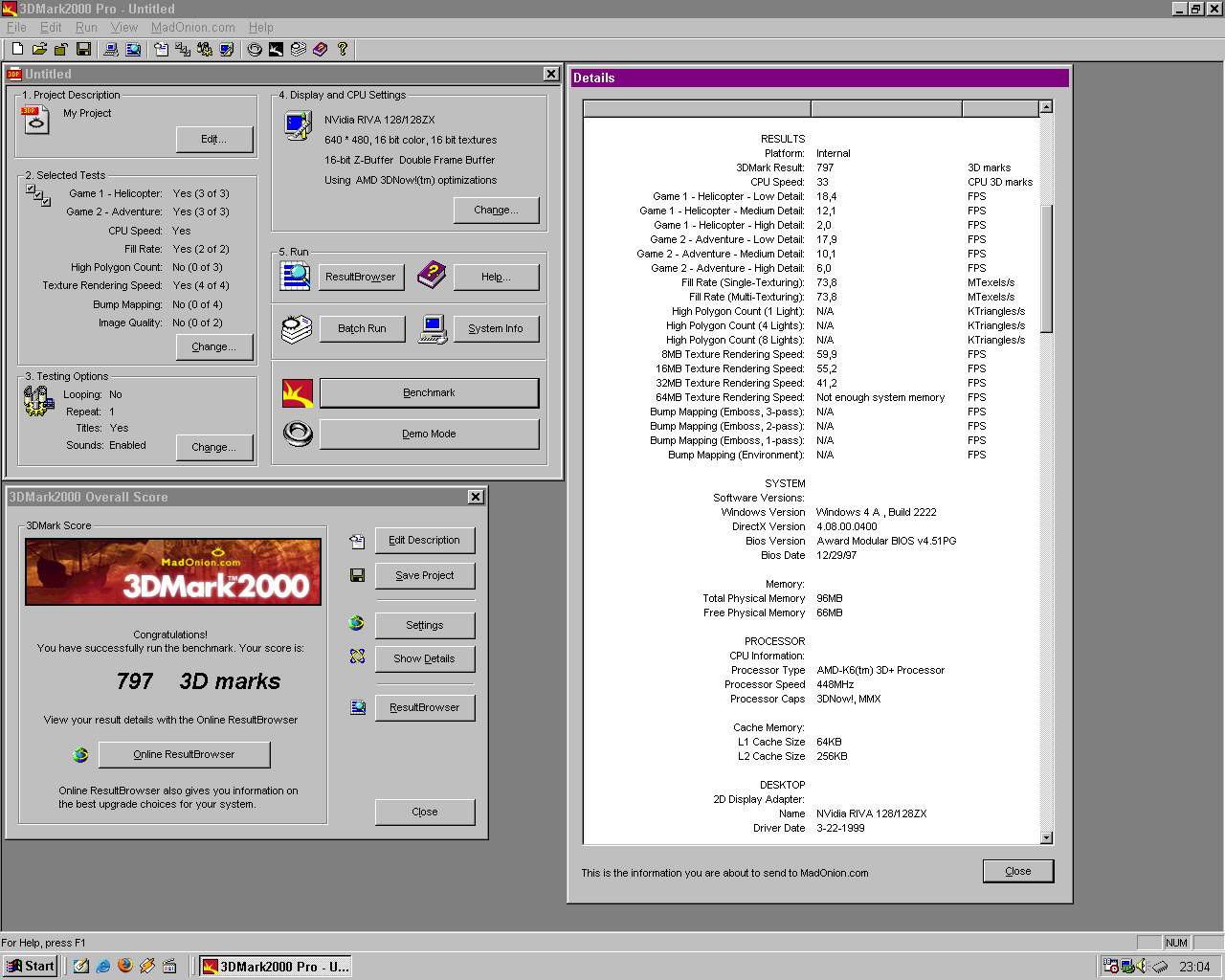
Task: Click the Edit... button in Project Description
Action: (x=214, y=140)
